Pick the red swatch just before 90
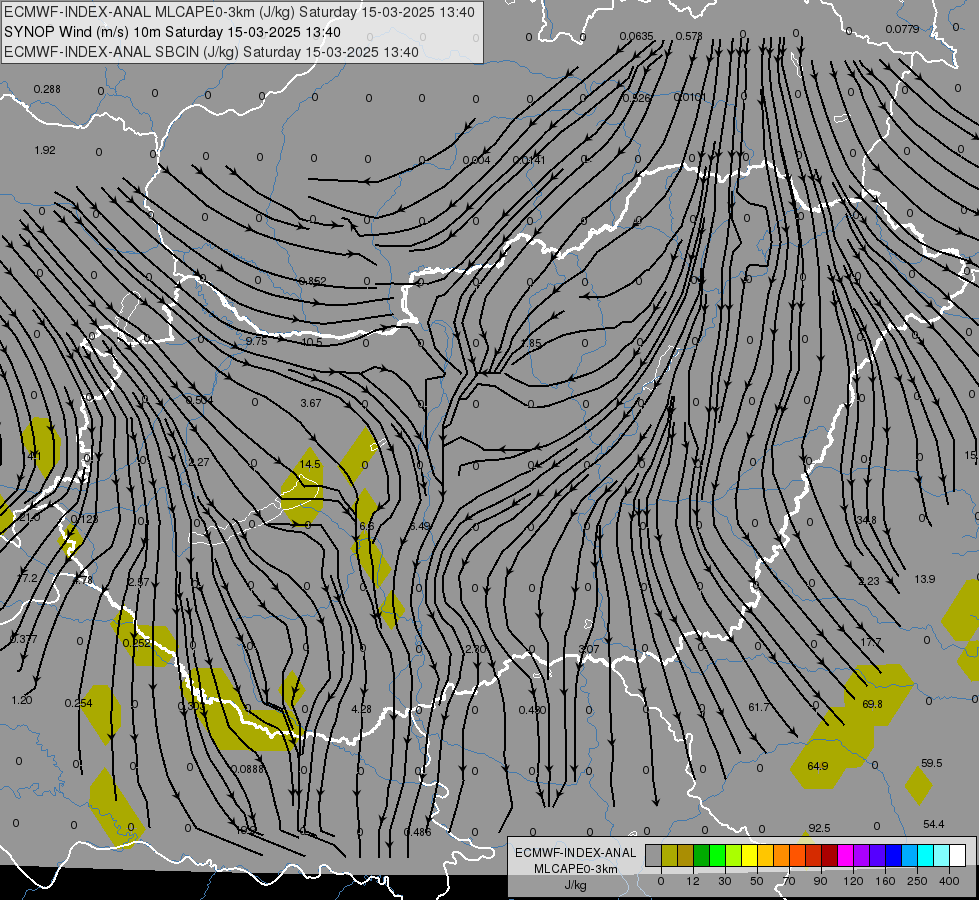979x900 pixels. click(814, 856)
